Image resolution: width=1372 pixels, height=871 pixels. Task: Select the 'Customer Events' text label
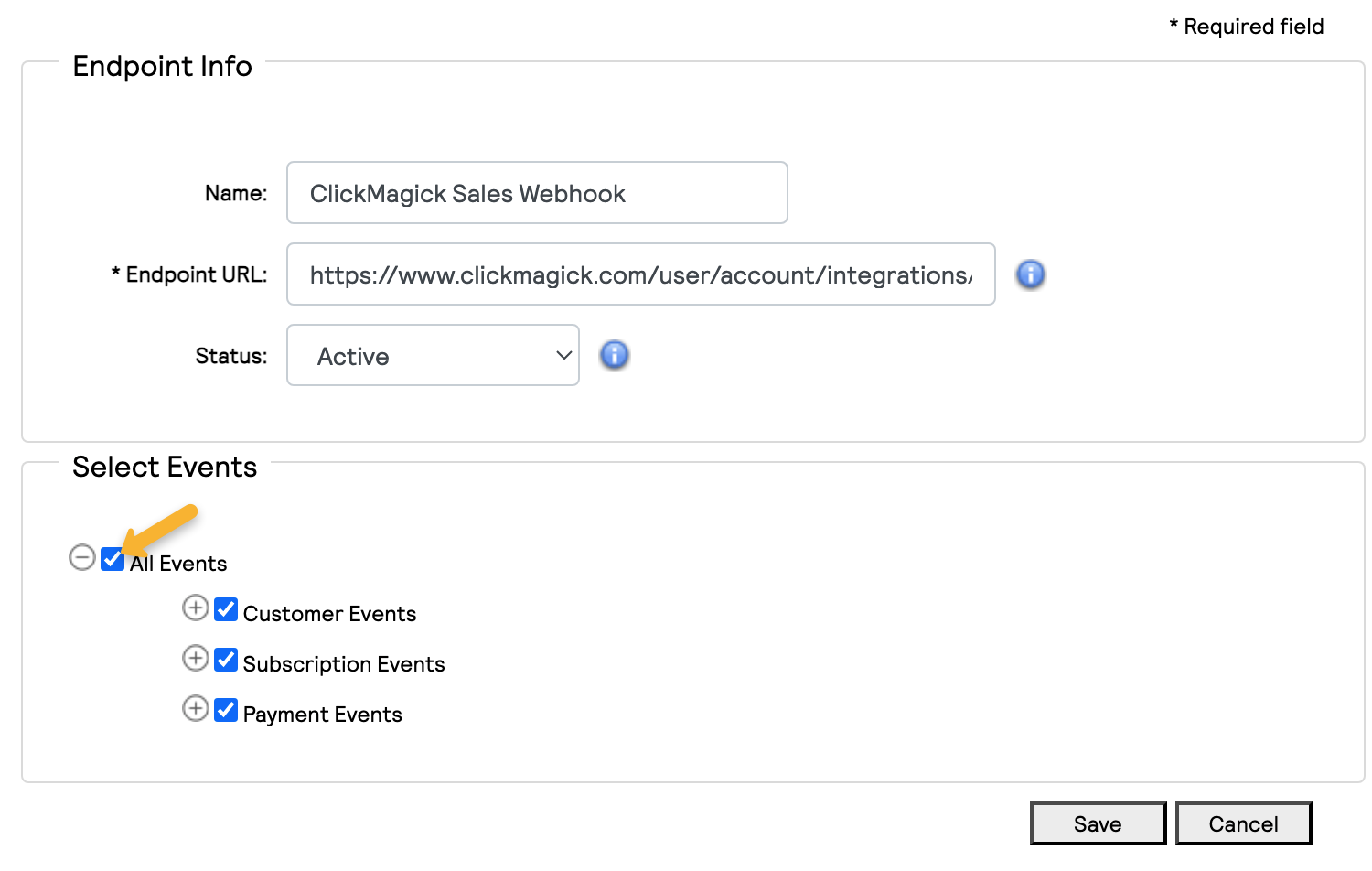(329, 614)
